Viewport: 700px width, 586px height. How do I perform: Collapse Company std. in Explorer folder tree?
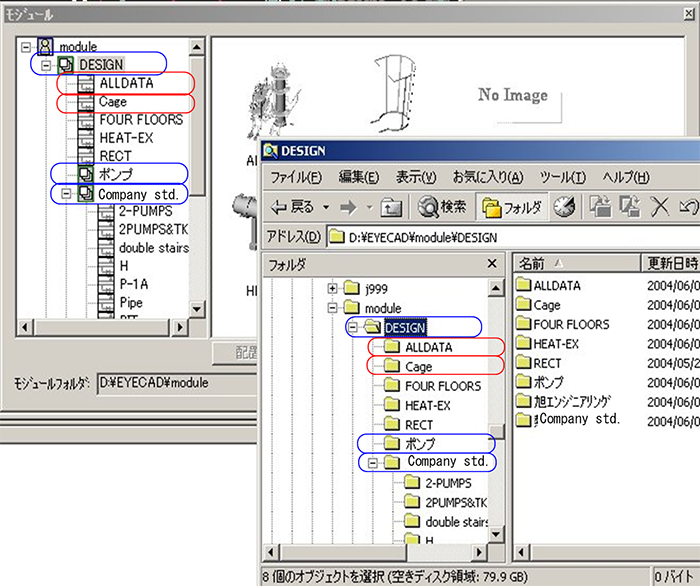pyautogui.click(x=371, y=463)
